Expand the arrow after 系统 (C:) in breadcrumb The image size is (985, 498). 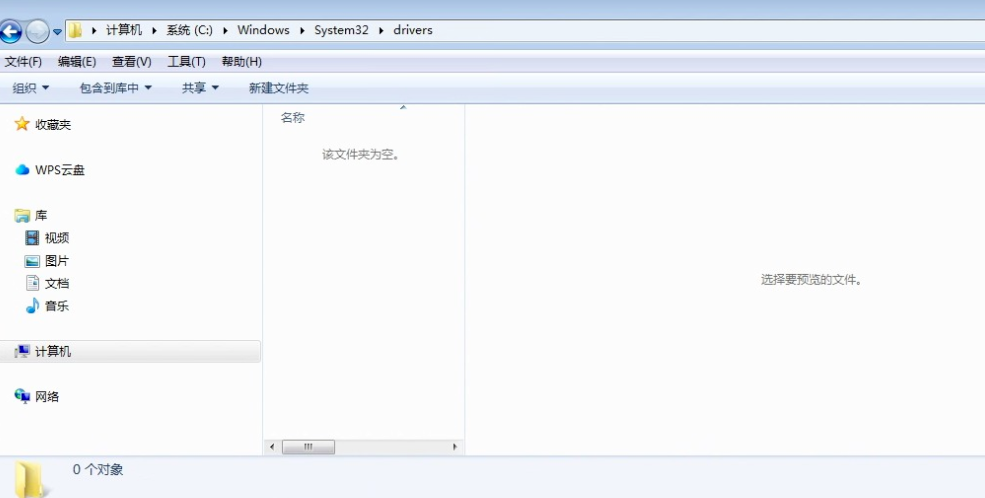click(x=225, y=30)
